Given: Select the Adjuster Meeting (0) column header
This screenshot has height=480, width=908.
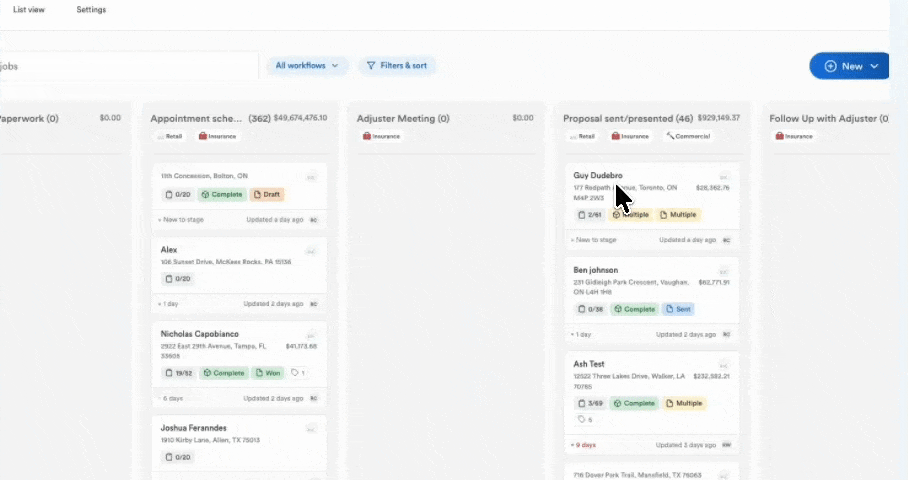Looking at the screenshot, I should pos(403,118).
